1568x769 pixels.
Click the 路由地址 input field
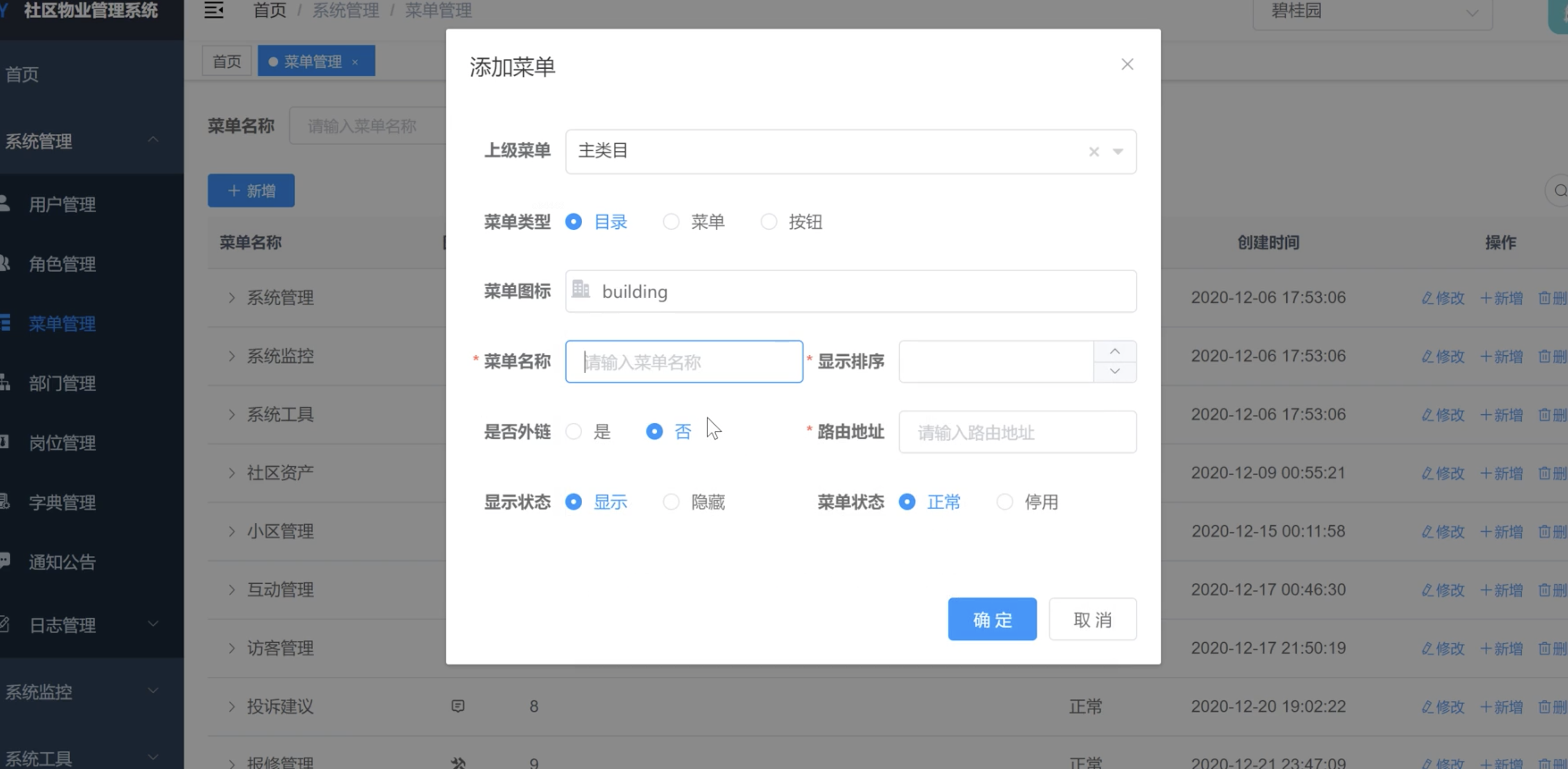[1017, 432]
